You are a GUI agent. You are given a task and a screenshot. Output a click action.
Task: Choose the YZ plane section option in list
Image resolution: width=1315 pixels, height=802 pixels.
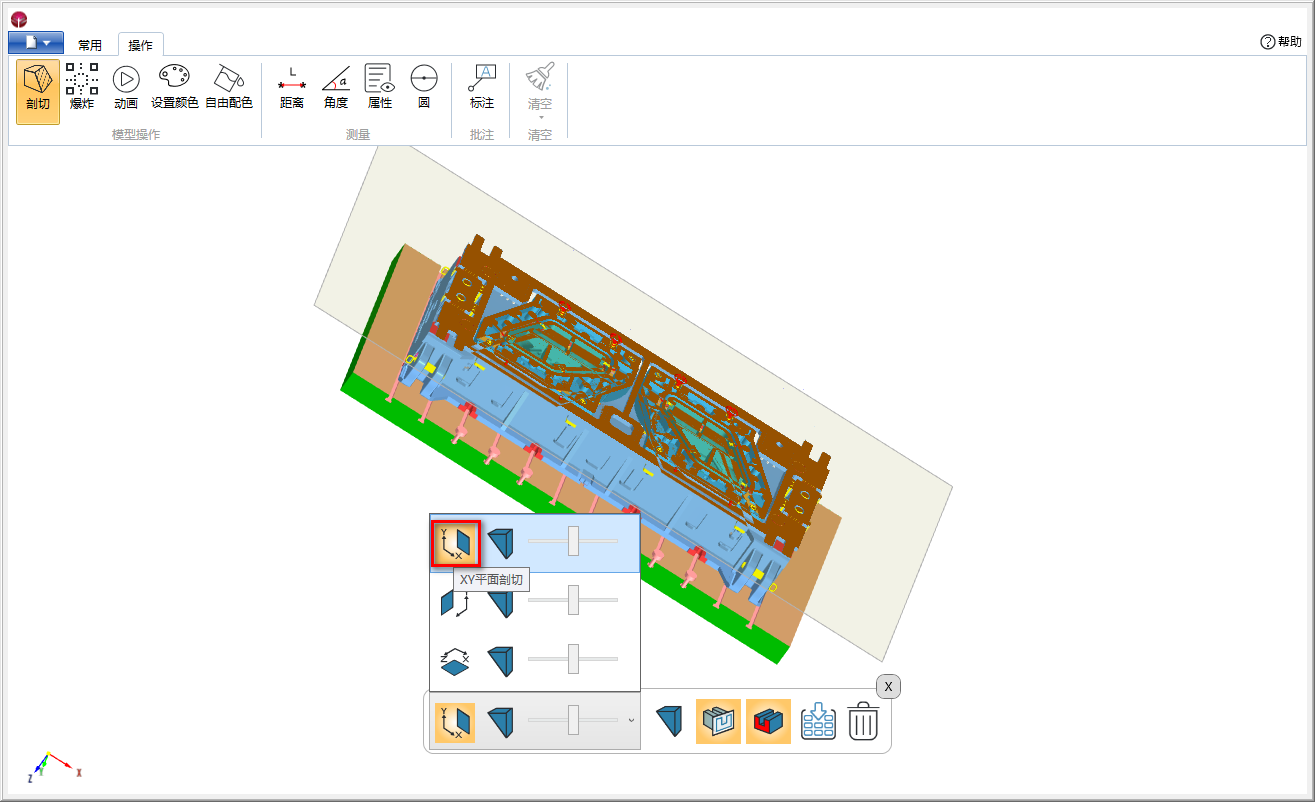pos(455,601)
